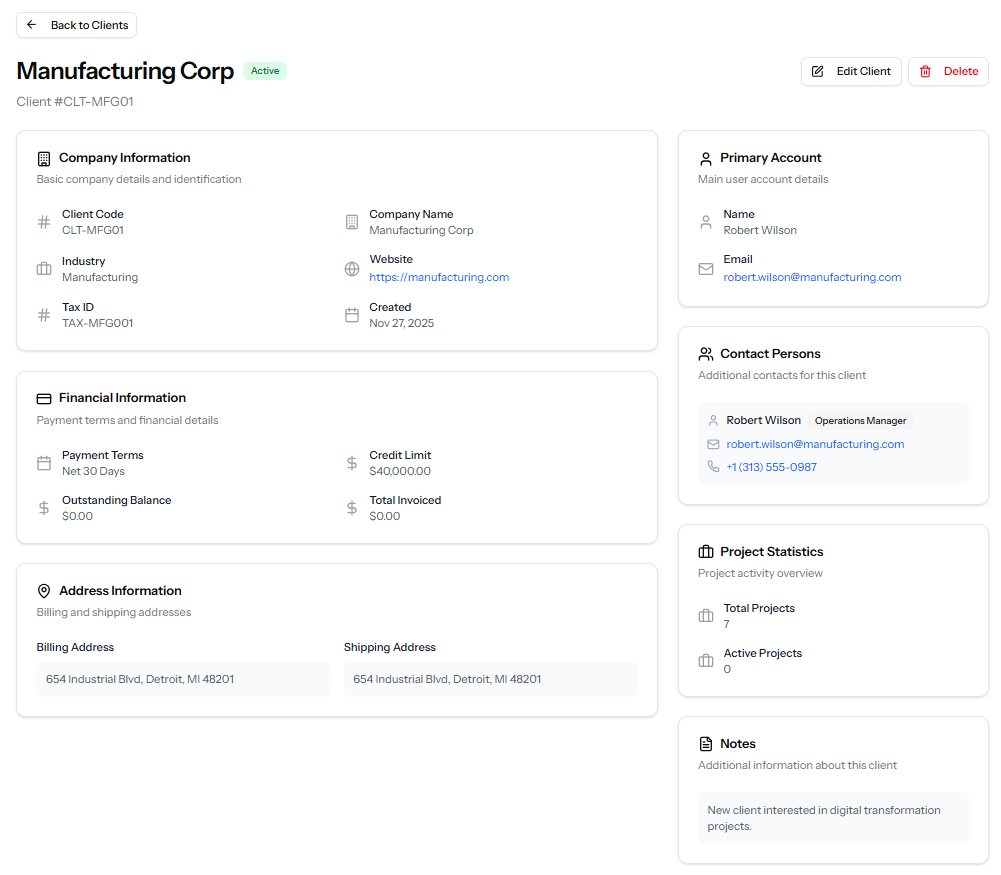The height and width of the screenshot is (875, 1001).
Task: Click the Address Information location pin icon
Action: (x=42, y=590)
